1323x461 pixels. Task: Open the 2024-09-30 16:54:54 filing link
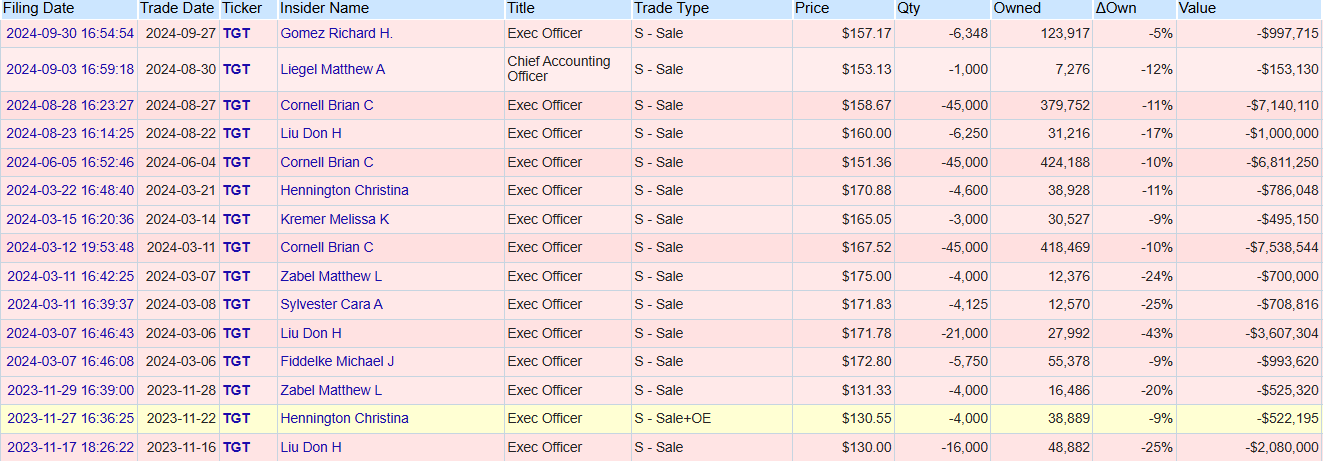pyautogui.click(x=70, y=33)
